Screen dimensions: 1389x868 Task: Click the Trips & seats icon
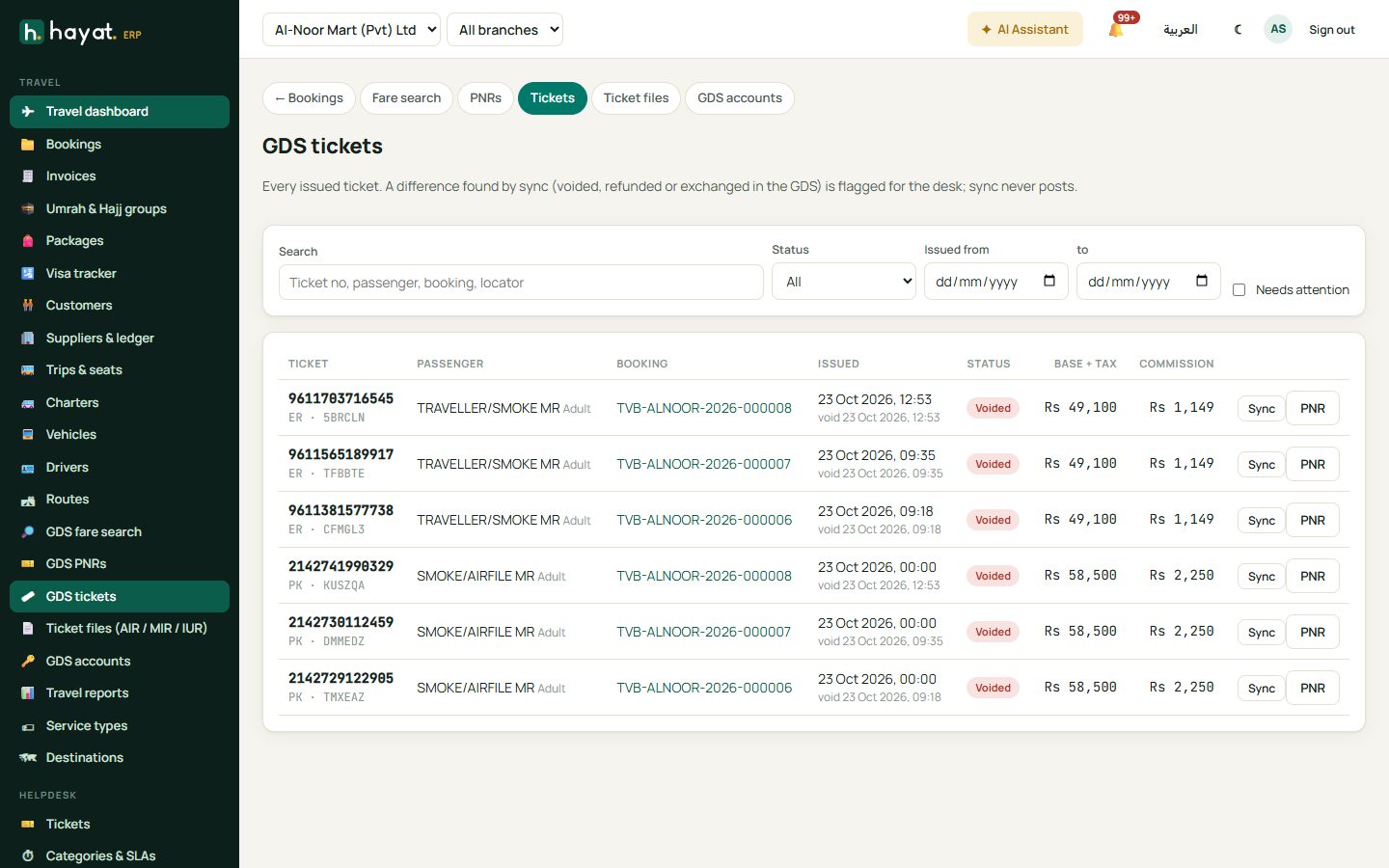(x=28, y=370)
